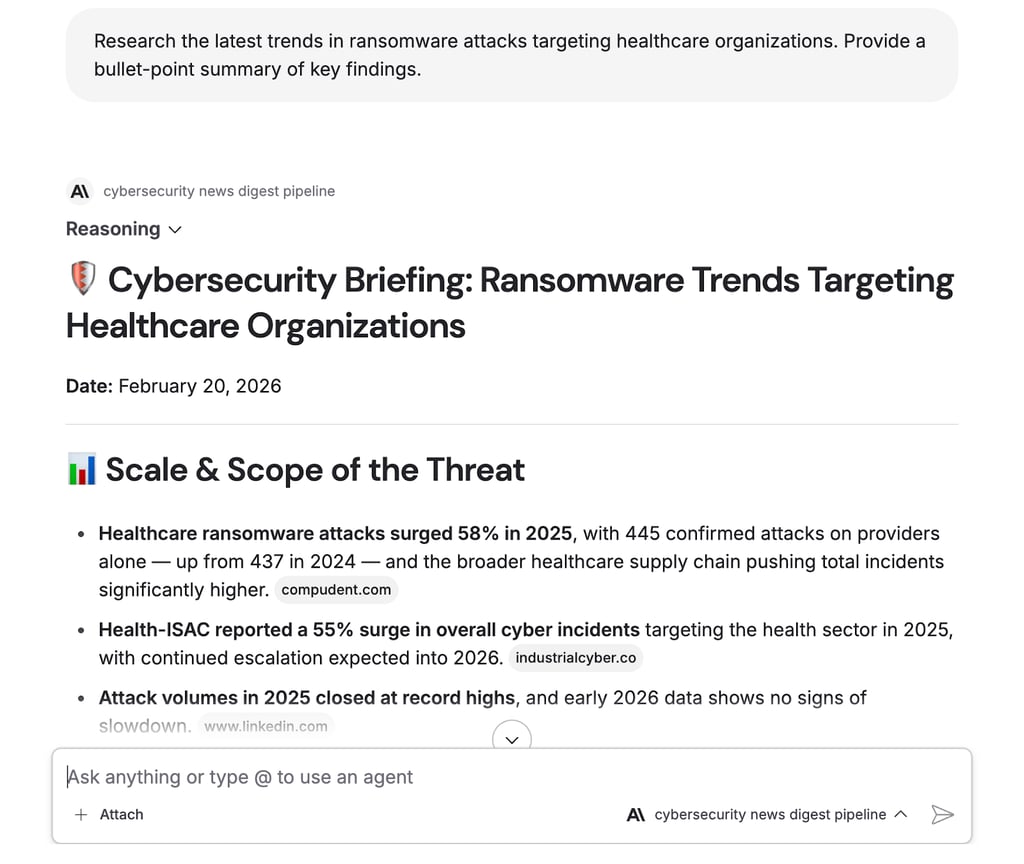Click the Cybersecurity Briefing heading text

tap(509, 302)
